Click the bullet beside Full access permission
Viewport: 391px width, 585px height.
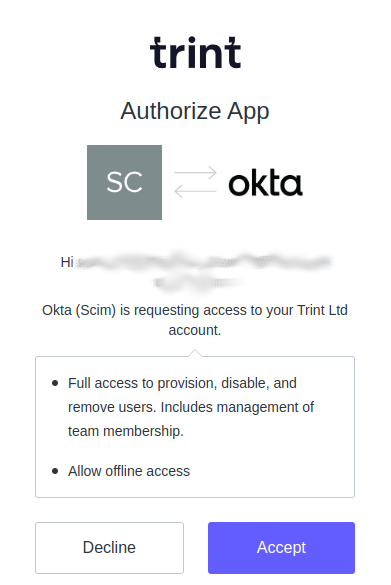click(x=55, y=383)
